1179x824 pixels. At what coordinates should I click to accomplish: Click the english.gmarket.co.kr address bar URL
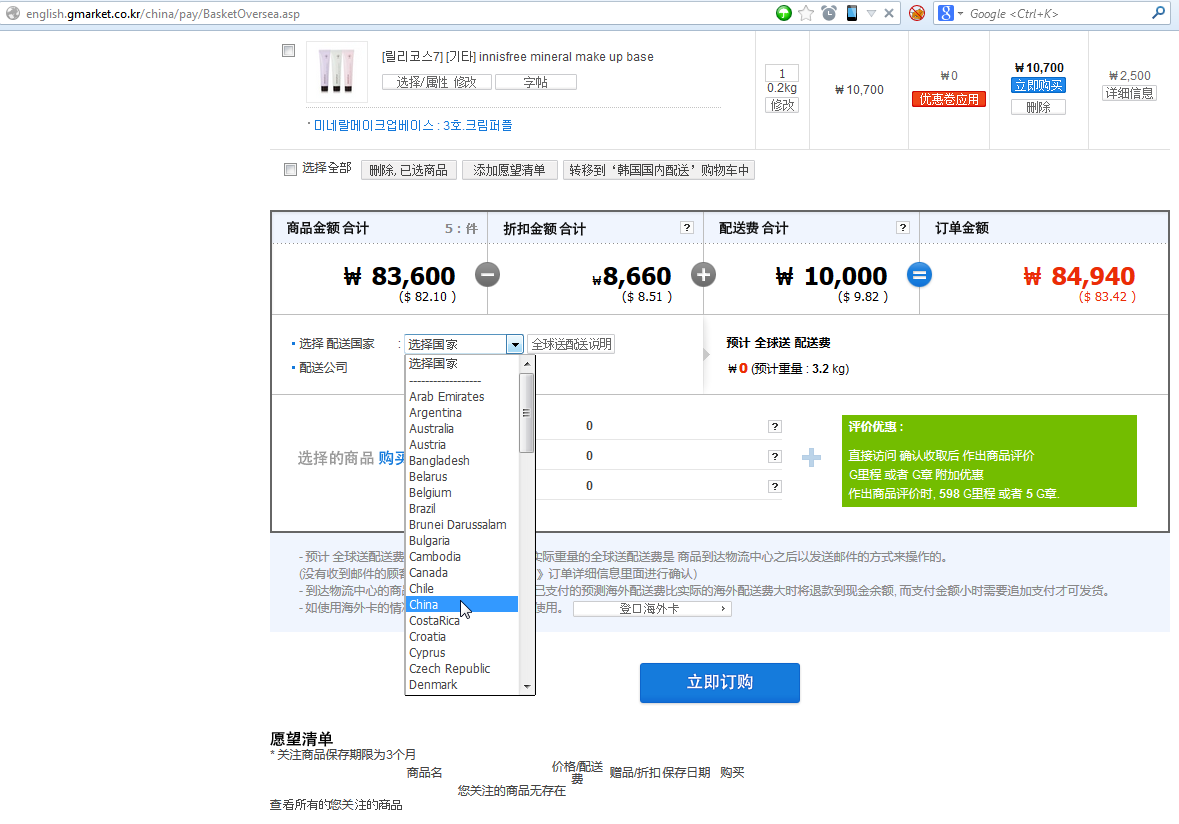(x=162, y=14)
